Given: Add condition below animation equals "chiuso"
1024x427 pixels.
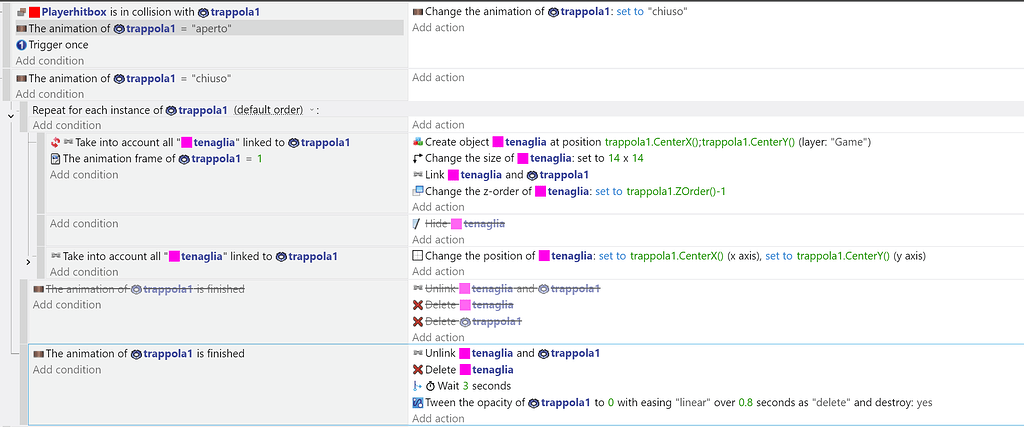Looking at the screenshot, I should [x=50, y=94].
